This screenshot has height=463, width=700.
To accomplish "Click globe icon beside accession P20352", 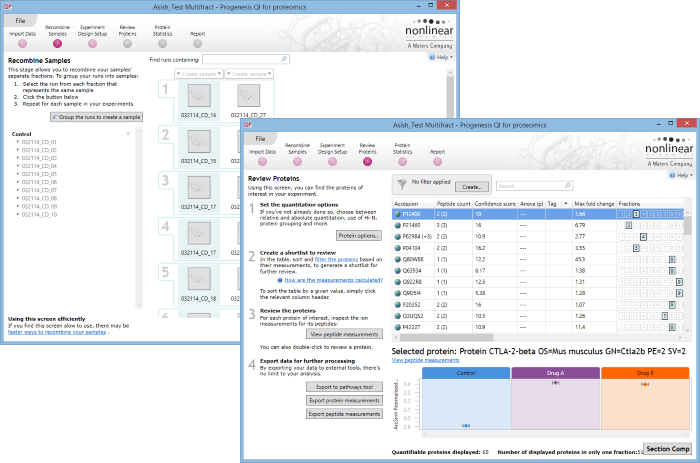I will [397, 304].
